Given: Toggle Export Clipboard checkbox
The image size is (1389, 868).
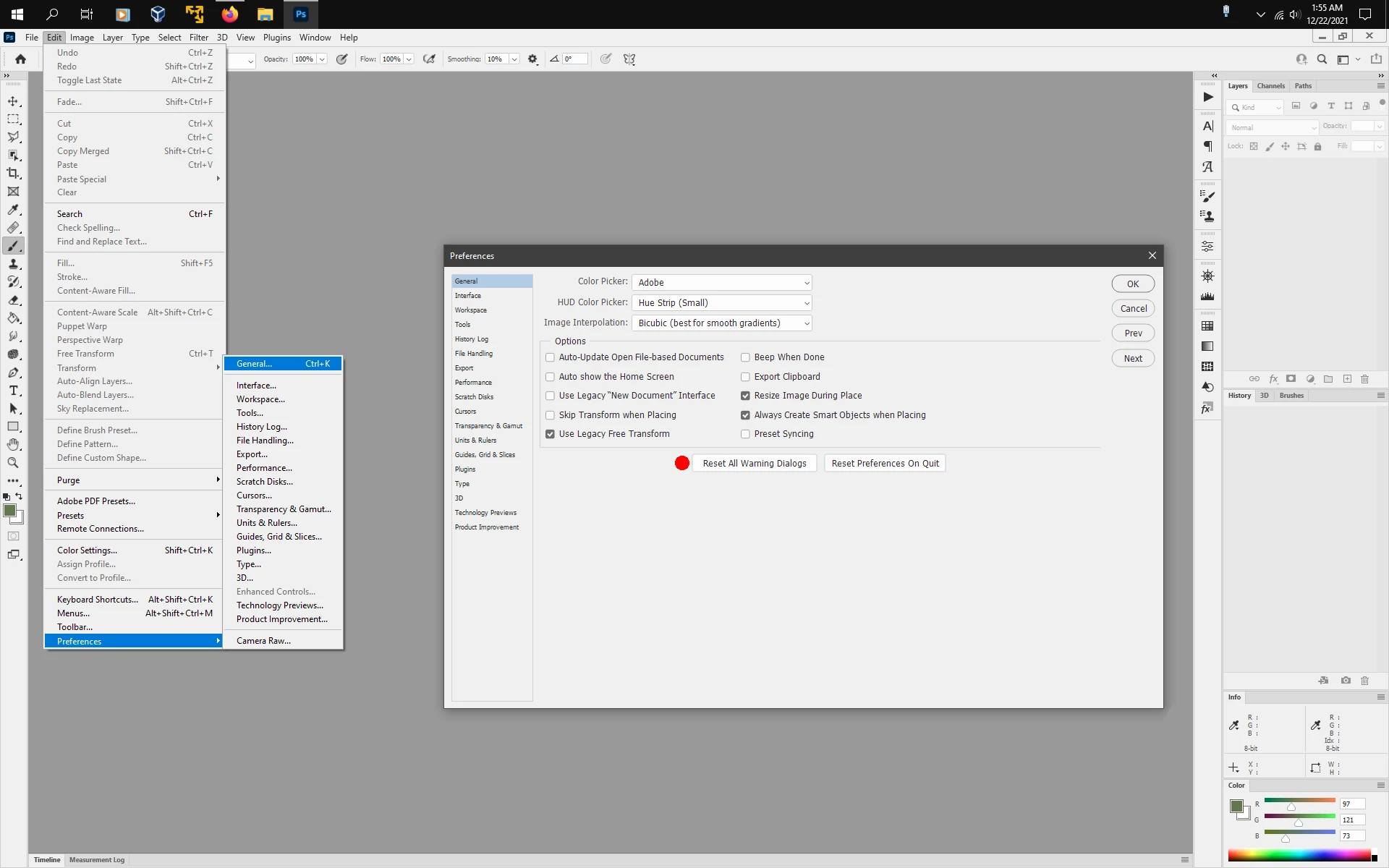Looking at the screenshot, I should [x=745, y=377].
